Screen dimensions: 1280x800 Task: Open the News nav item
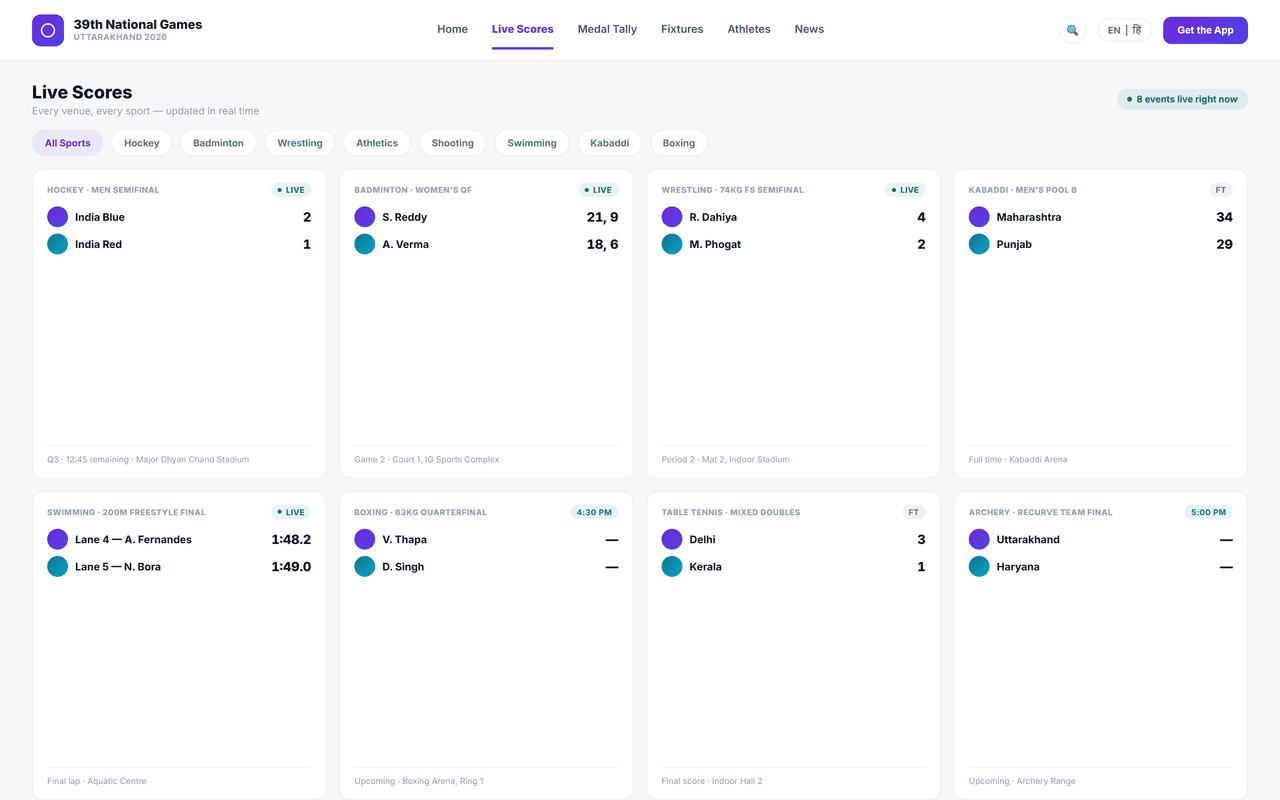click(809, 30)
